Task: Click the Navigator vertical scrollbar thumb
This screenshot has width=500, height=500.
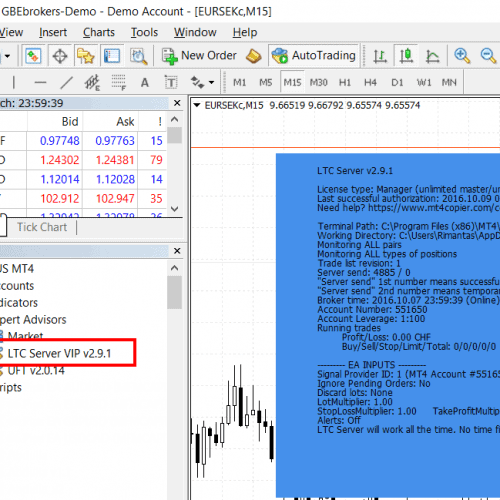Action: coord(174,293)
